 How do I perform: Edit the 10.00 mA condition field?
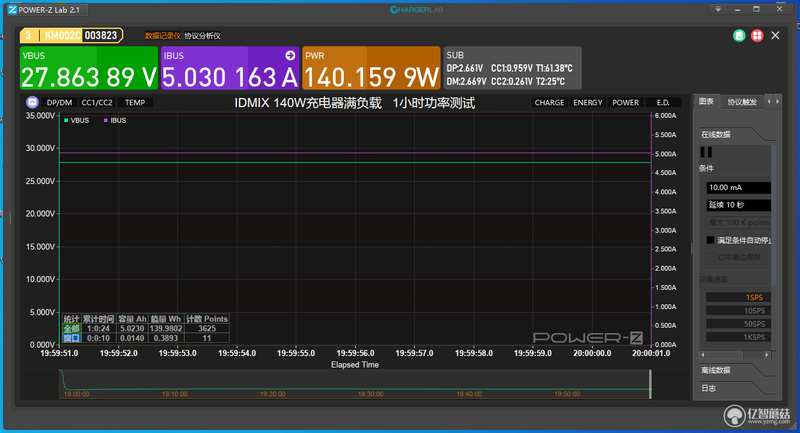(738, 188)
